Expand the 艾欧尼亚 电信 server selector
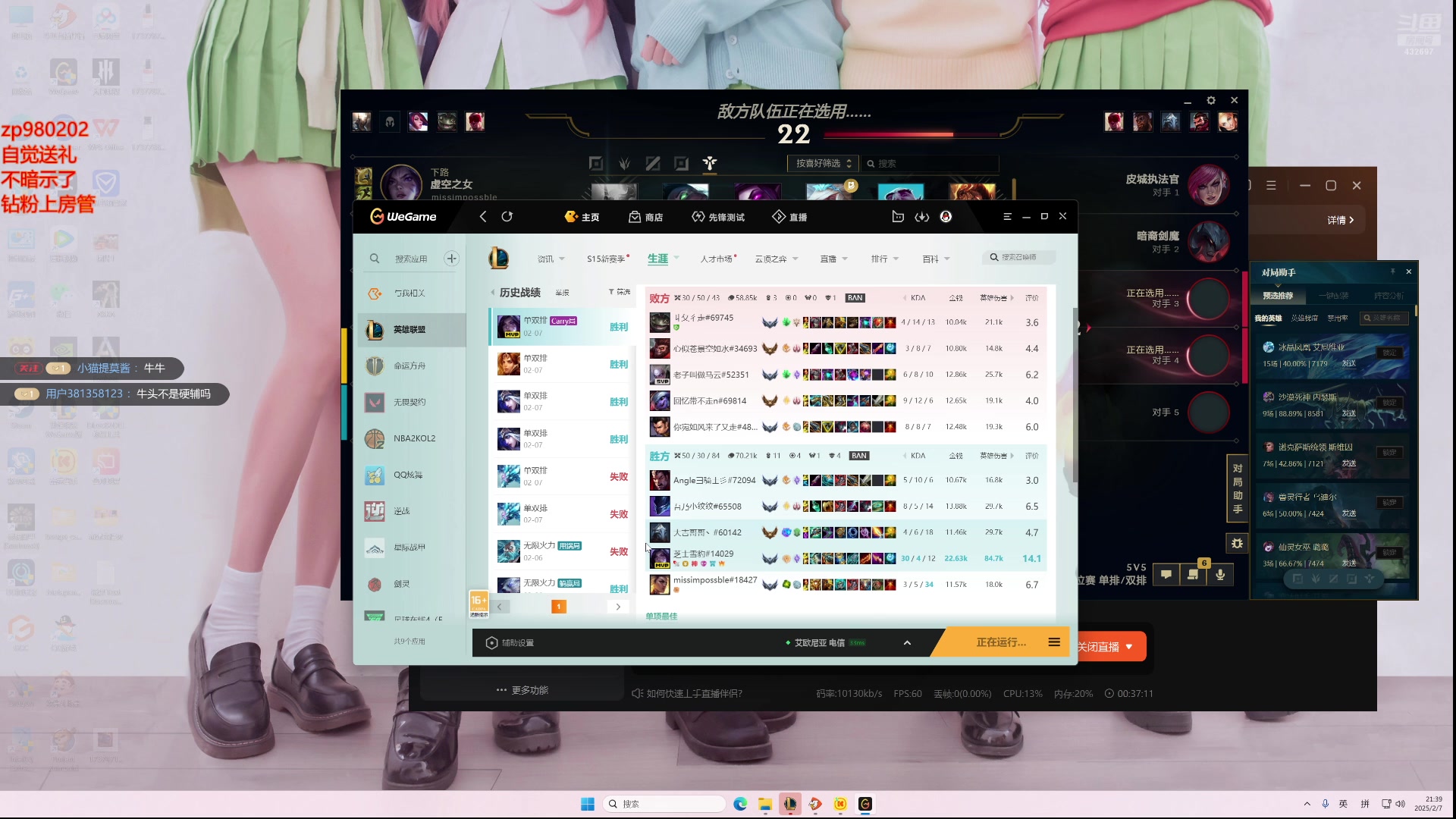 [907, 643]
